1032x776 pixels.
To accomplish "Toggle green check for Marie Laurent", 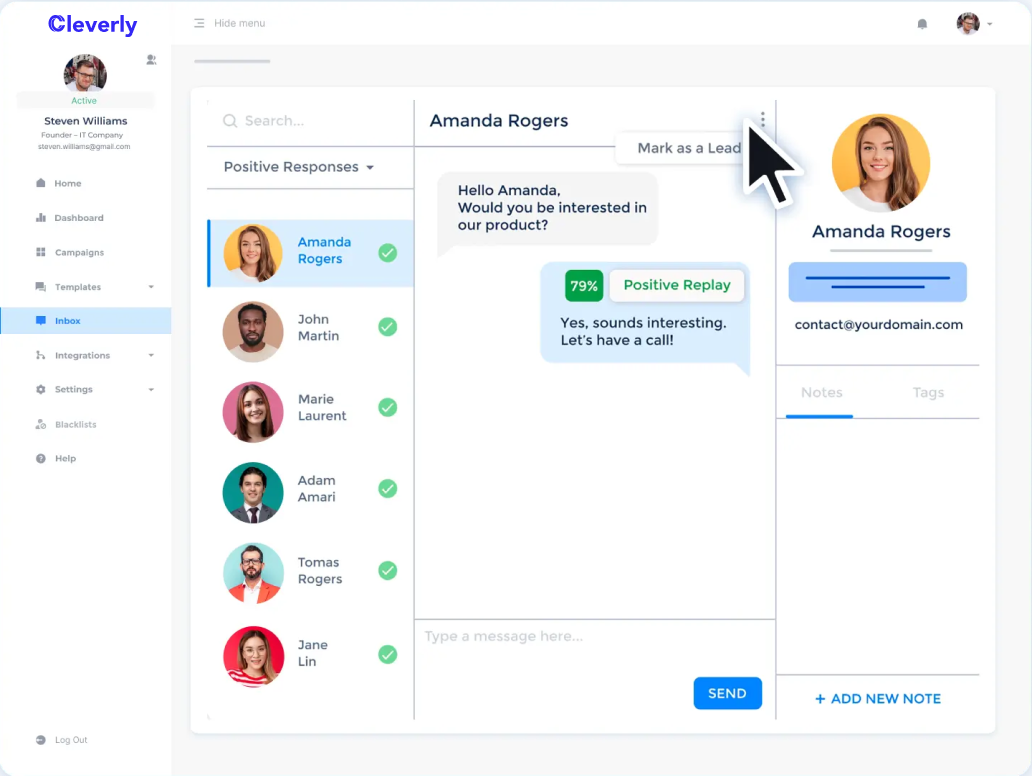I will point(388,407).
